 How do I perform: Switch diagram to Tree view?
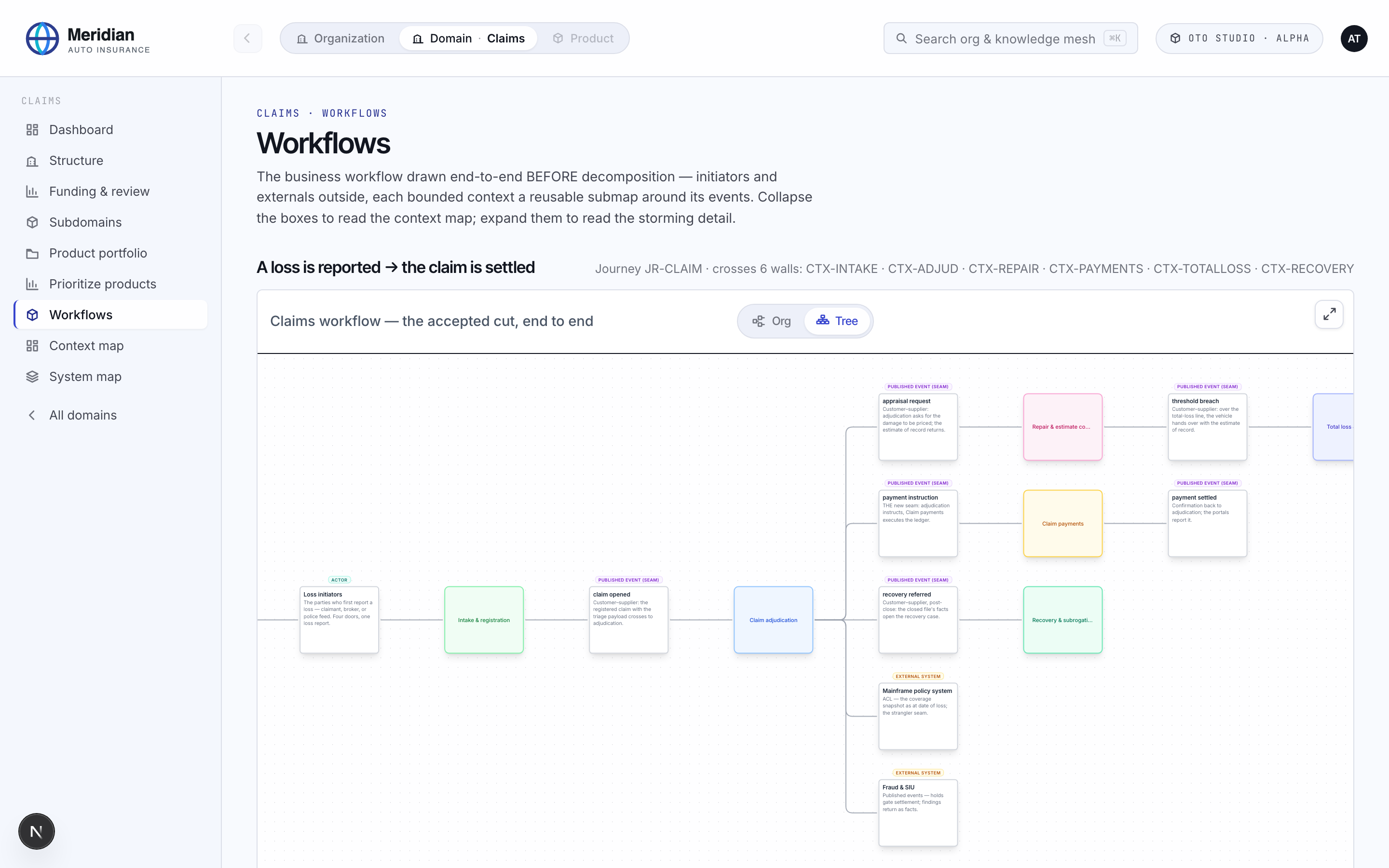point(837,321)
